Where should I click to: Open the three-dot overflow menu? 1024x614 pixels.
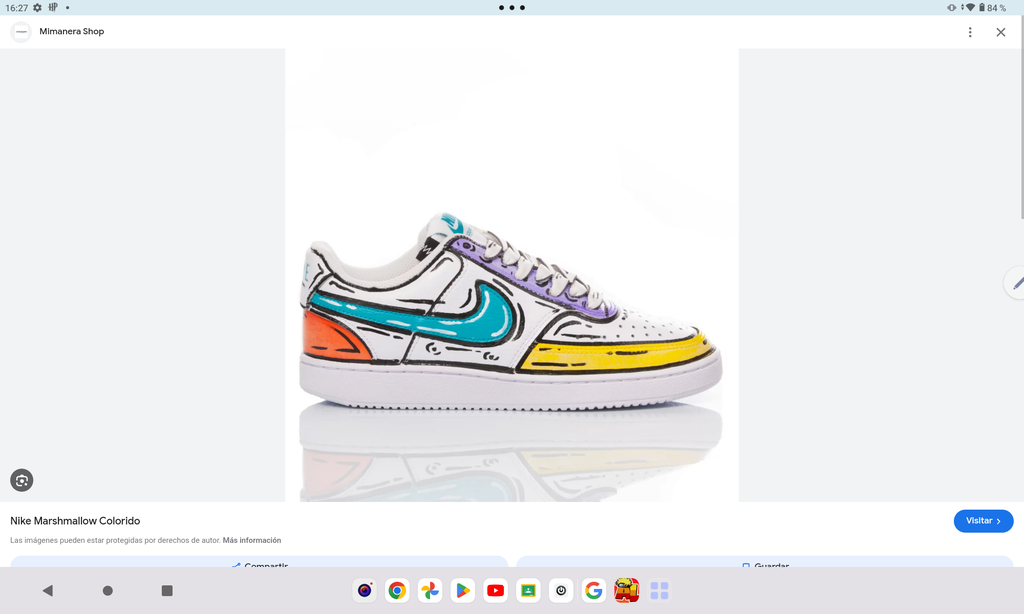click(x=970, y=32)
